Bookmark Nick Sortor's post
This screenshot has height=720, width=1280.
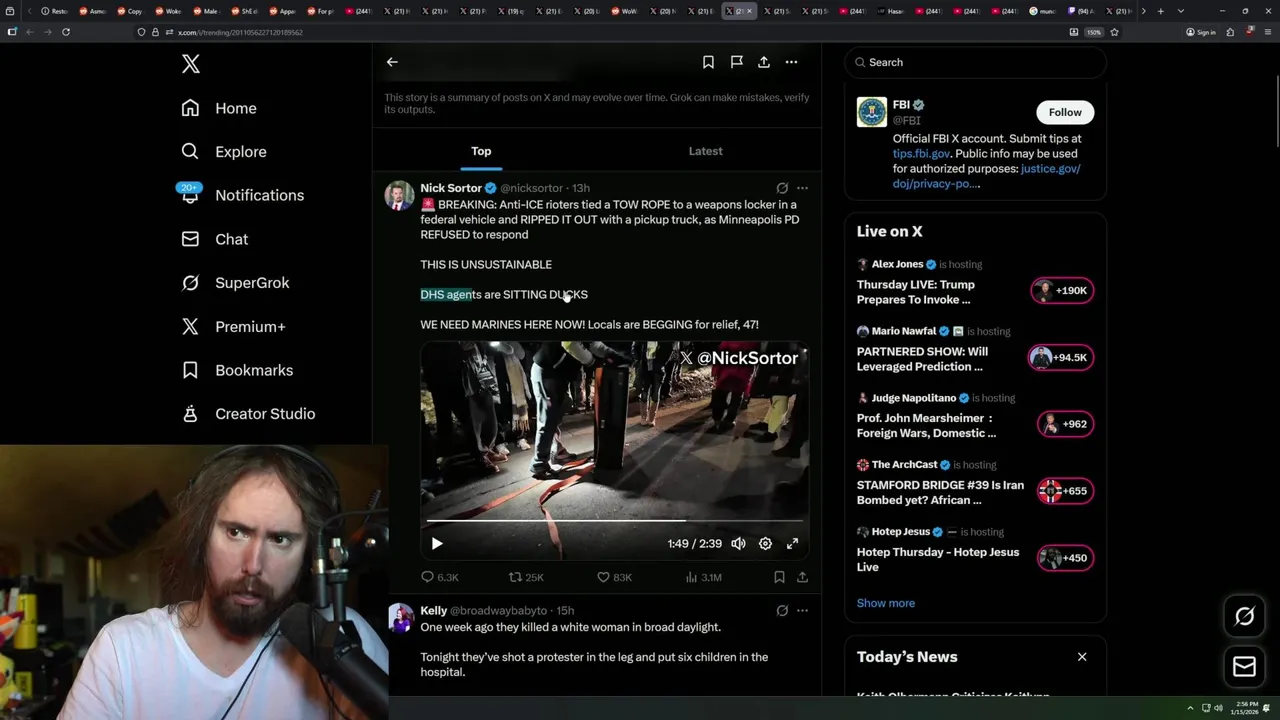(x=779, y=577)
